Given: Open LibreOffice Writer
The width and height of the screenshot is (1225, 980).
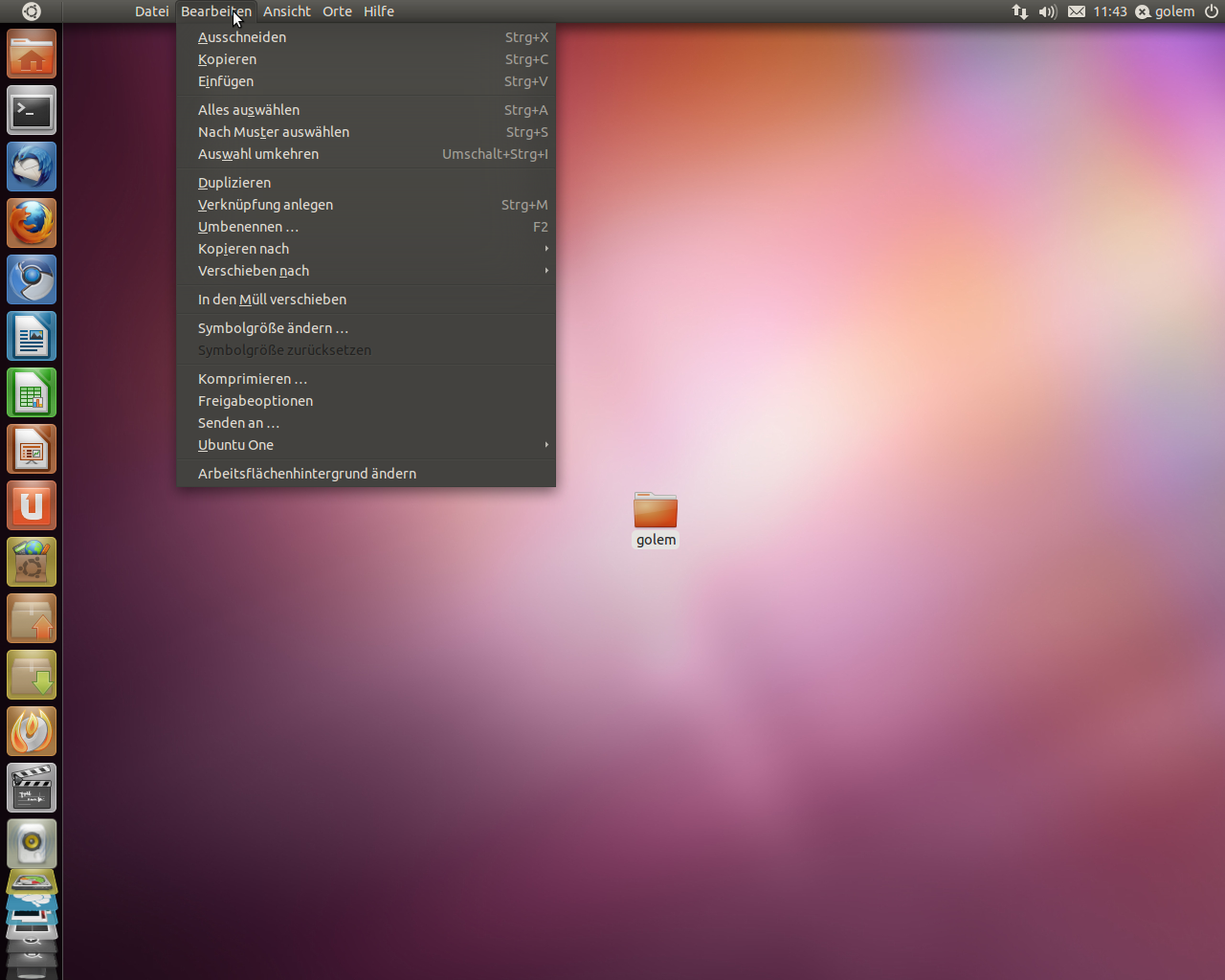Looking at the screenshot, I should point(32,336).
